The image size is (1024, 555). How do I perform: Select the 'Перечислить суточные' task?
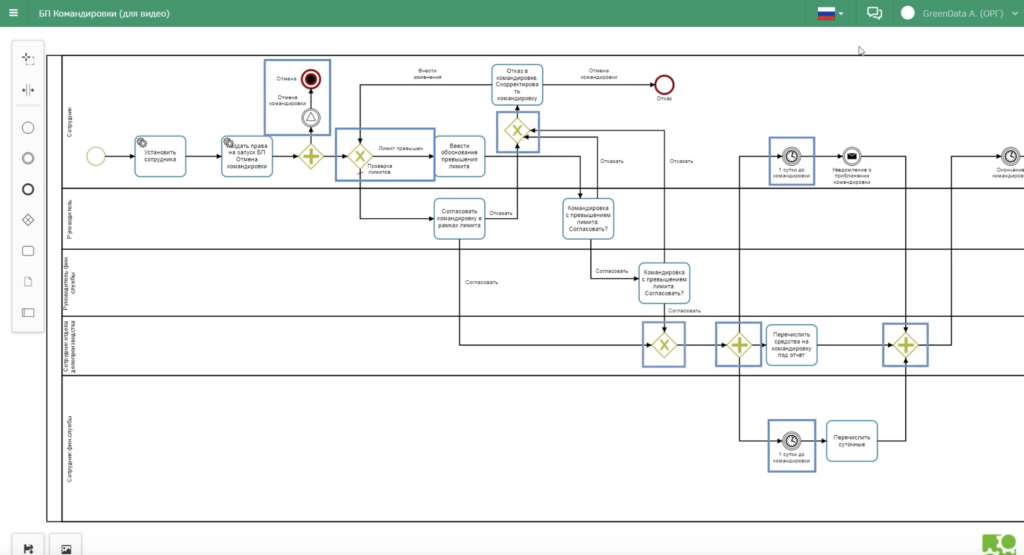pyautogui.click(x=852, y=441)
